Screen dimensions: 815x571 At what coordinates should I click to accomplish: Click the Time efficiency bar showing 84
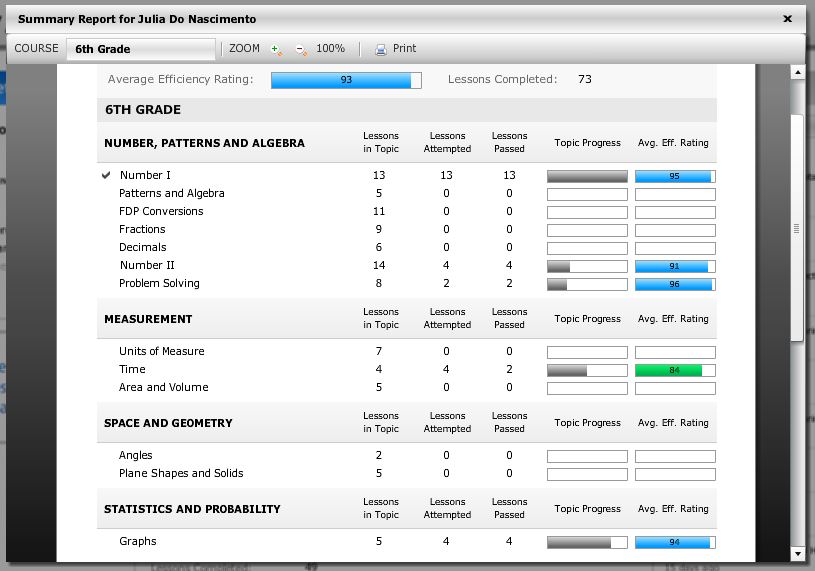(x=675, y=370)
